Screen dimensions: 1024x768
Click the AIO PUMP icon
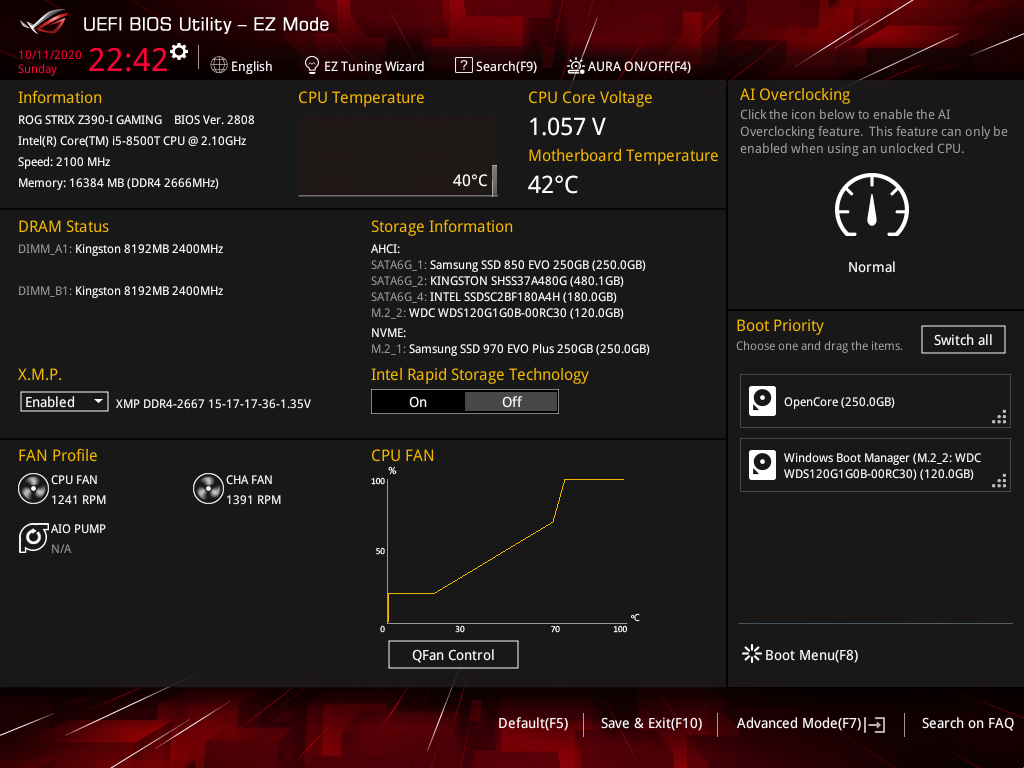pos(33,537)
